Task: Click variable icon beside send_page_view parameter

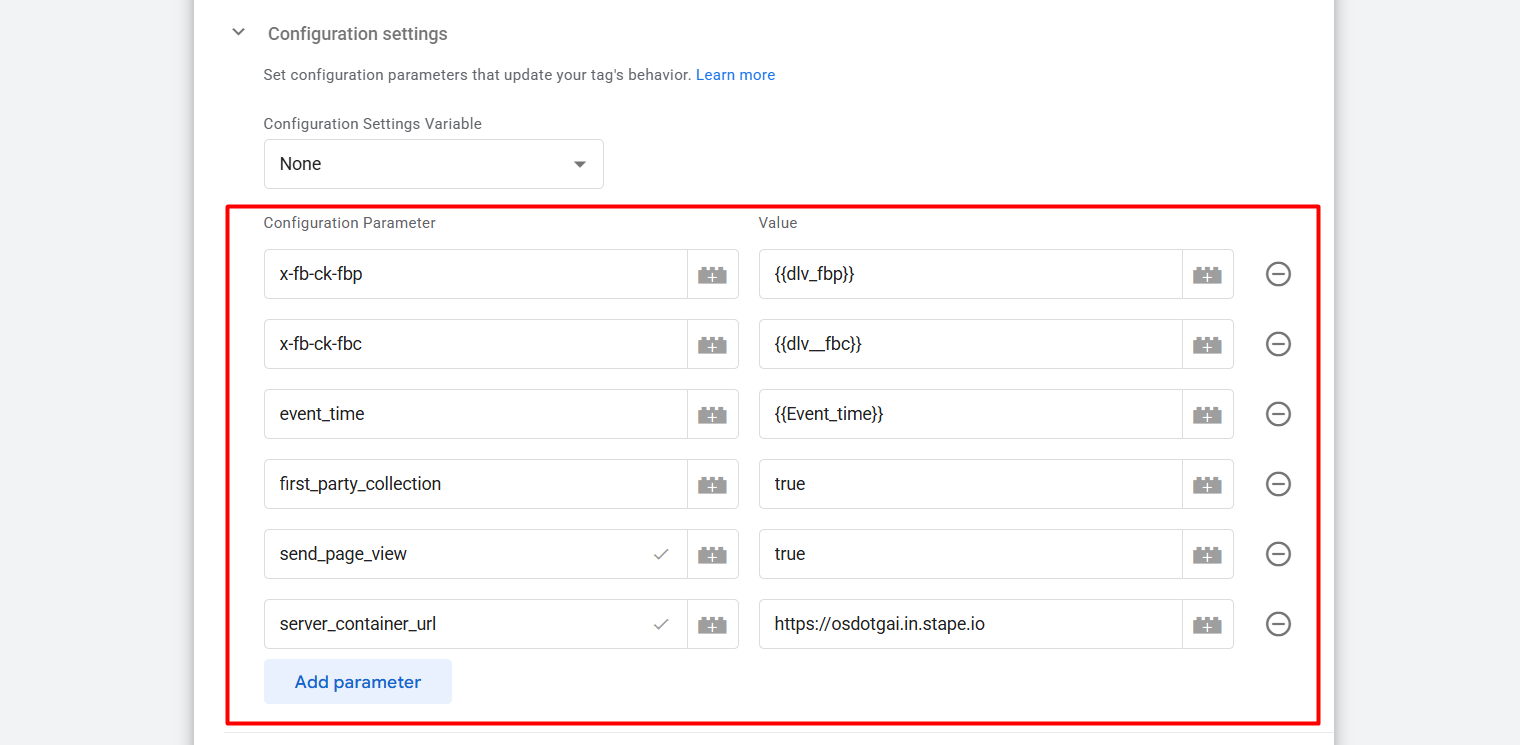Action: click(712, 554)
